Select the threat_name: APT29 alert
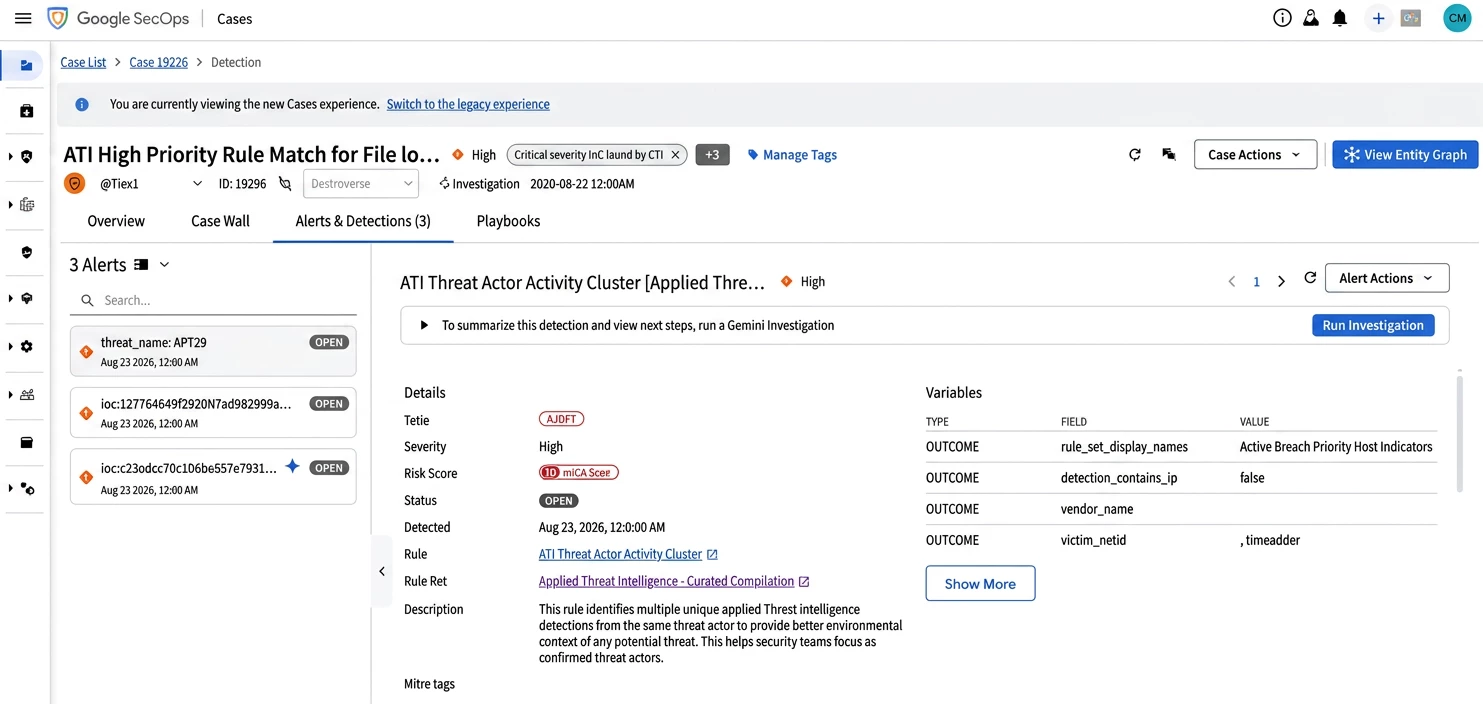Viewport: 1483px width, 704px height. 213,351
